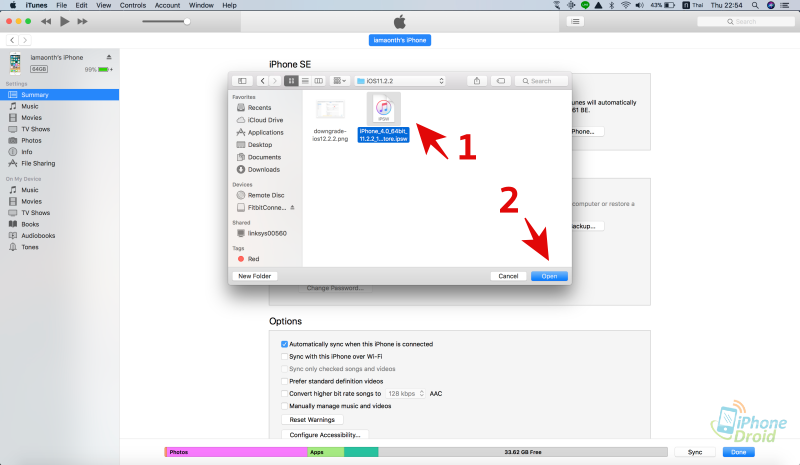Select icon view in file dialog toolbar
Viewport: 800px width, 465px height.
click(291, 80)
